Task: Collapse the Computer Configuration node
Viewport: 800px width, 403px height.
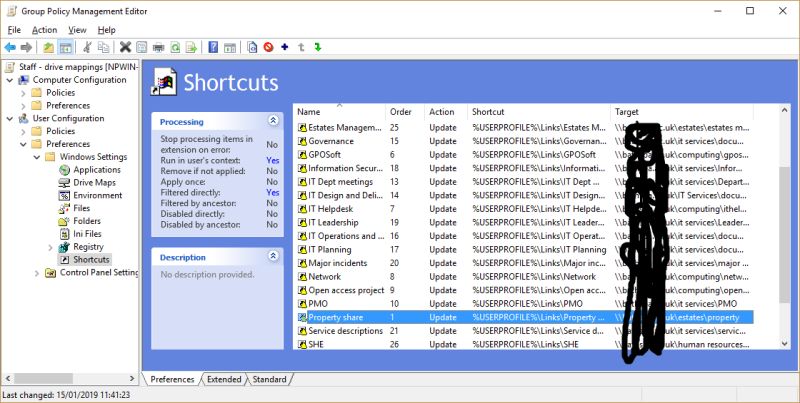Action: [10, 80]
